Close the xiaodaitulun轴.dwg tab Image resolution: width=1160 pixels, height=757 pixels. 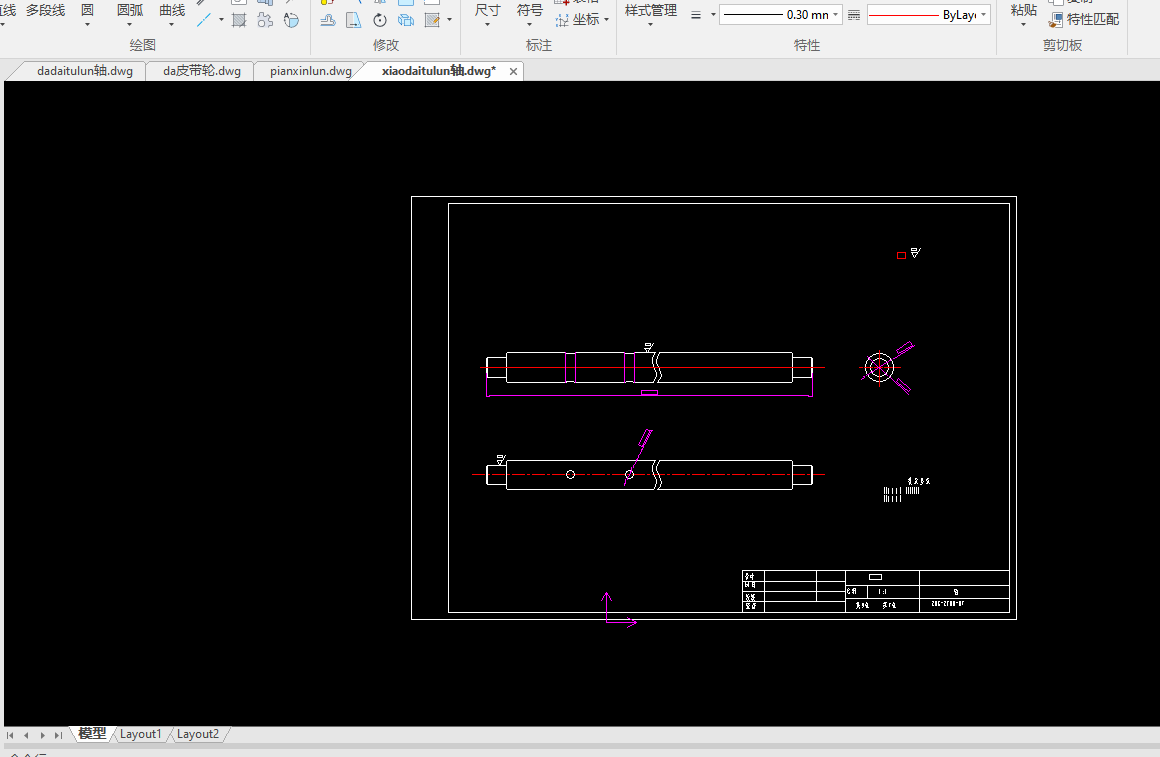514,71
